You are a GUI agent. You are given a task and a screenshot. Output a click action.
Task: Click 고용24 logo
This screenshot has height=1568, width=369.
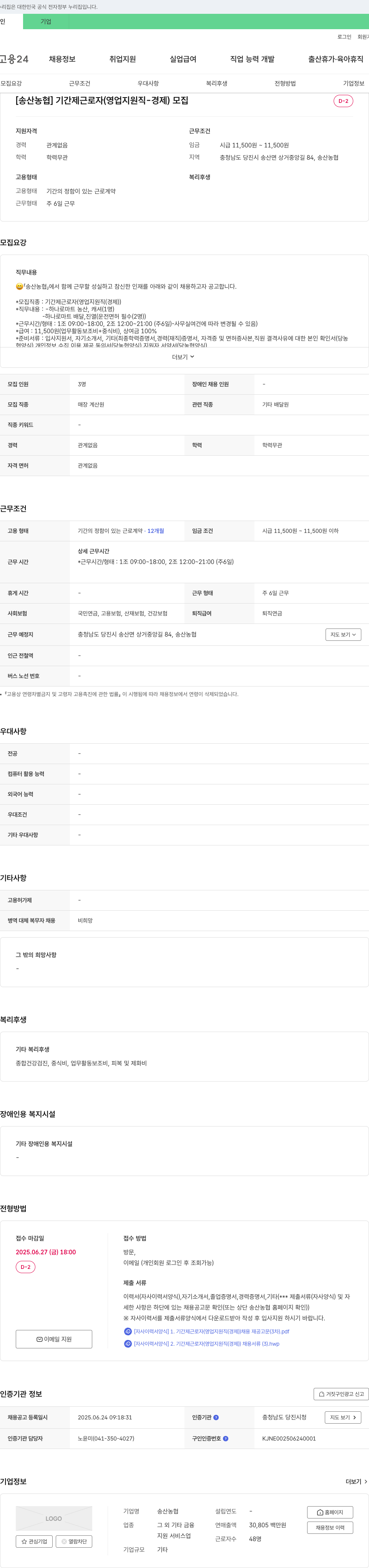click(x=14, y=59)
